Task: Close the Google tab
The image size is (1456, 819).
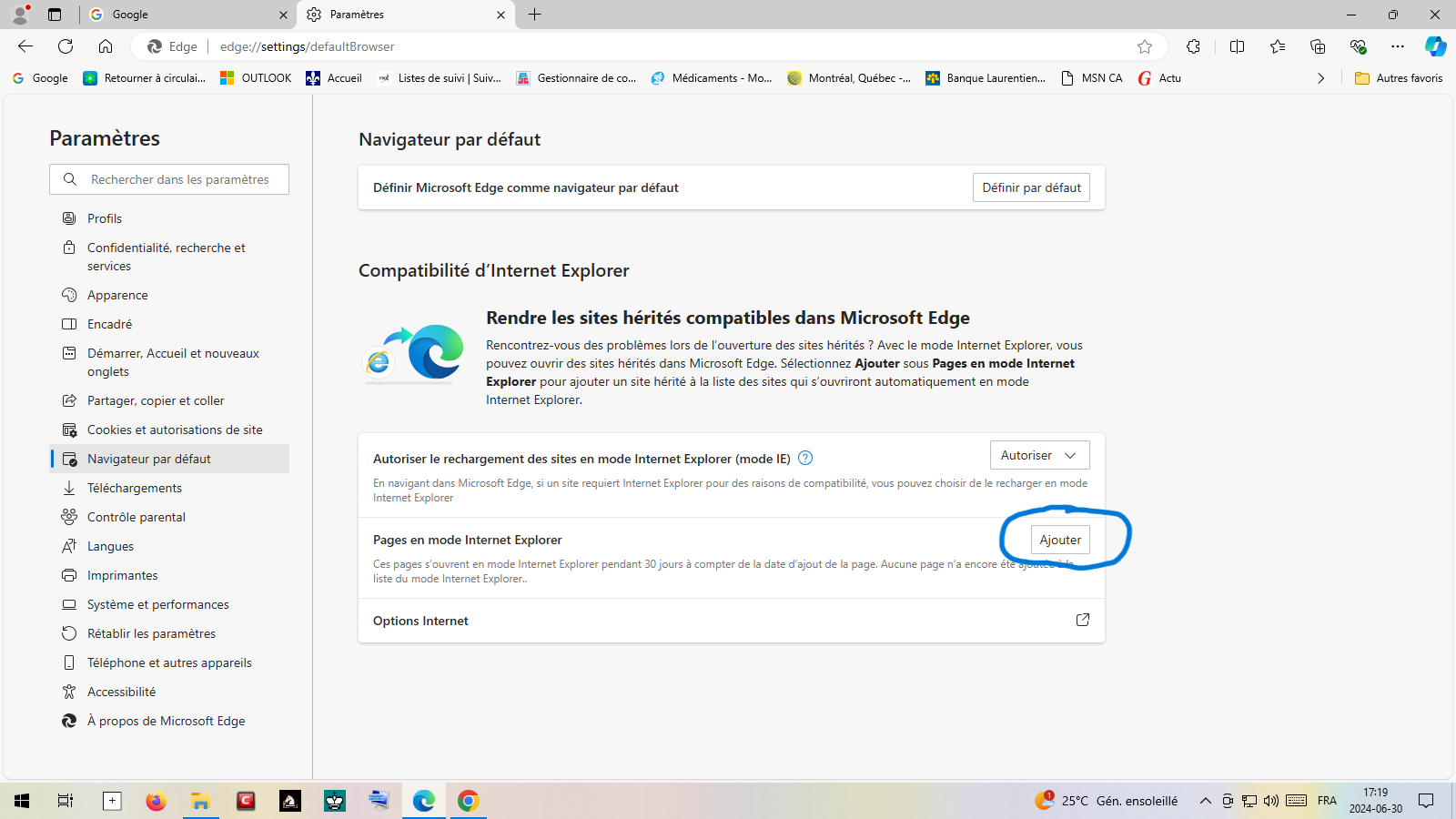Action: [283, 15]
